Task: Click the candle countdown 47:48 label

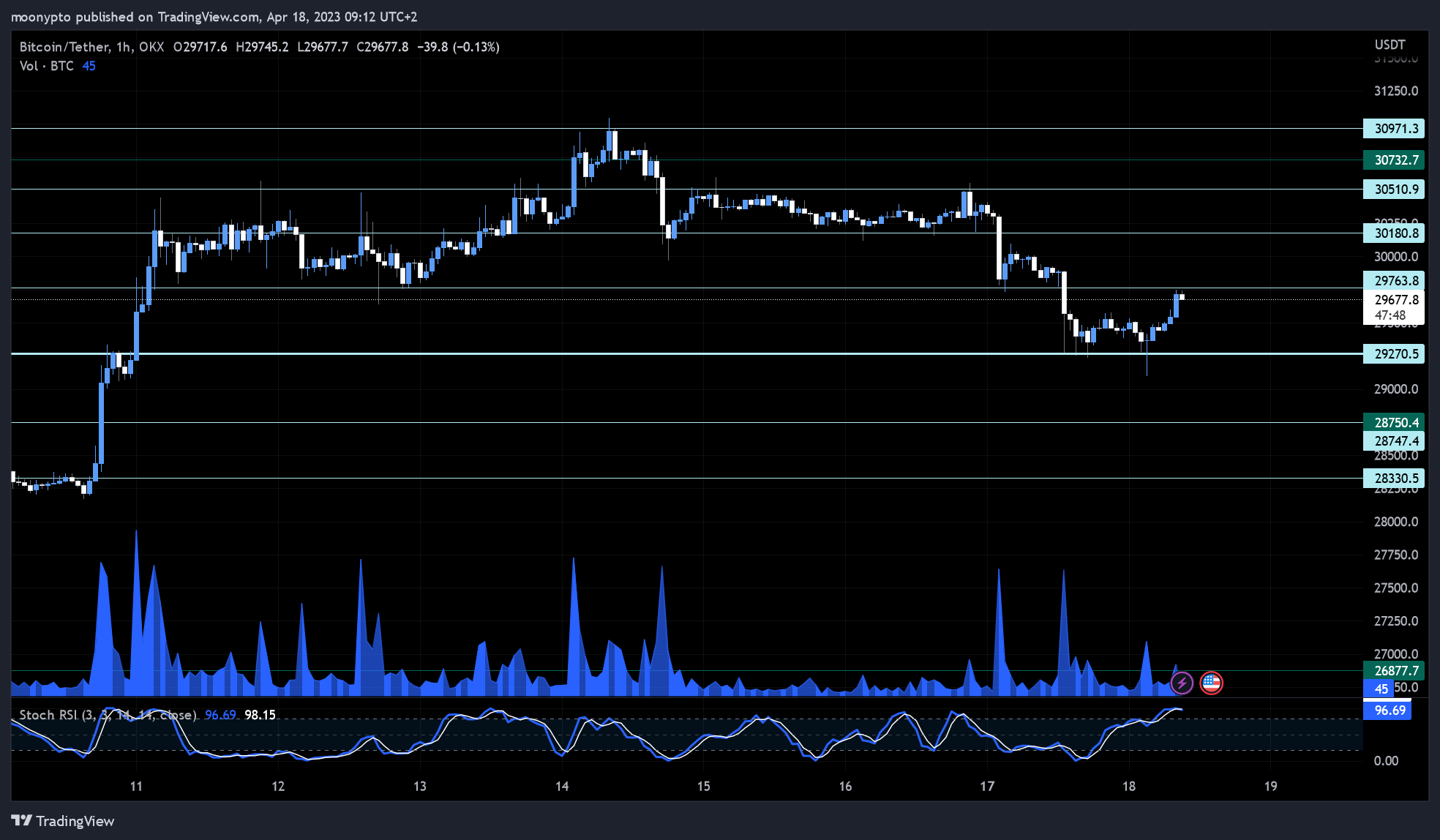Action: (x=1390, y=316)
